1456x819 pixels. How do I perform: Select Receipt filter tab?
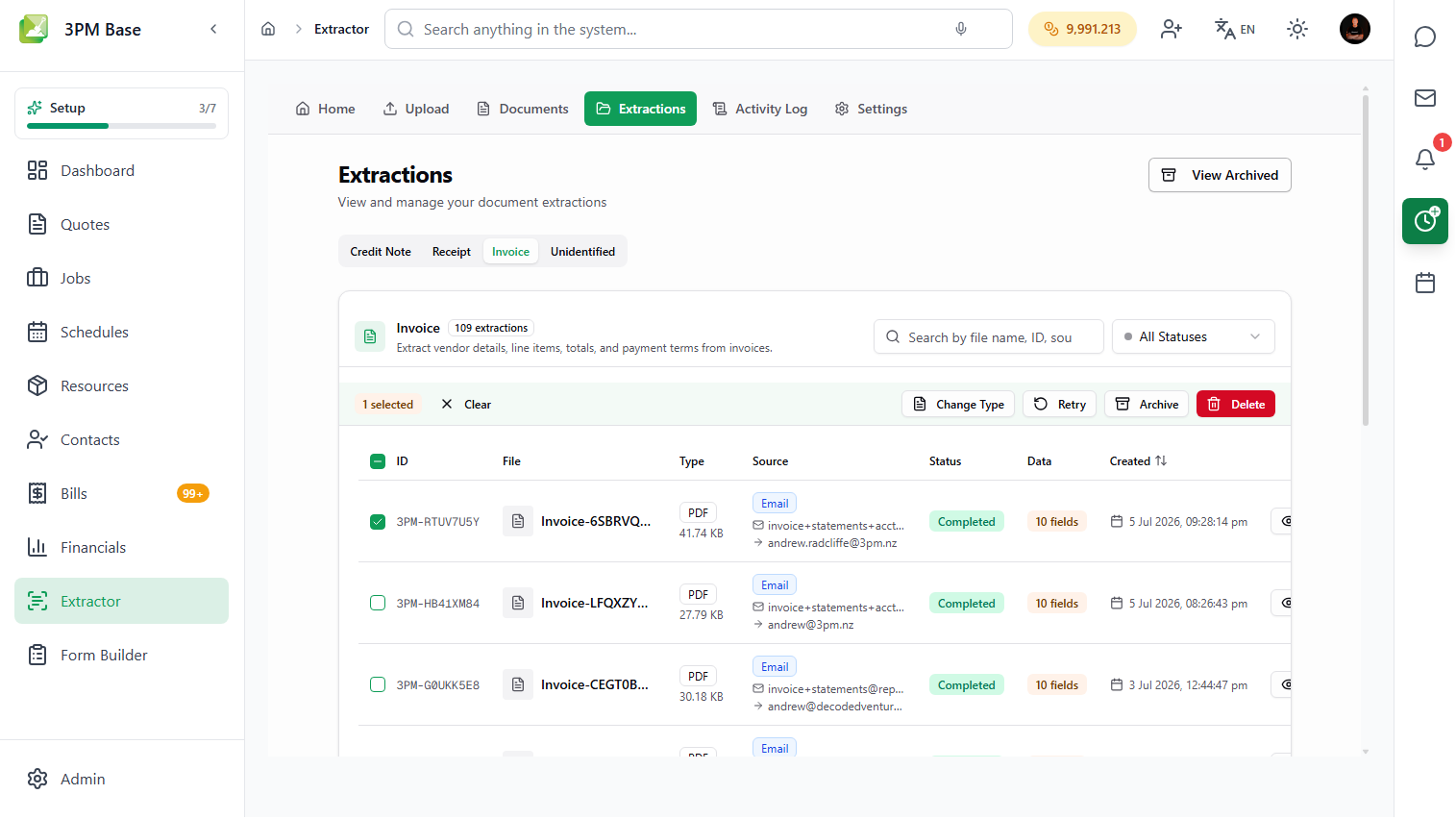(x=452, y=252)
